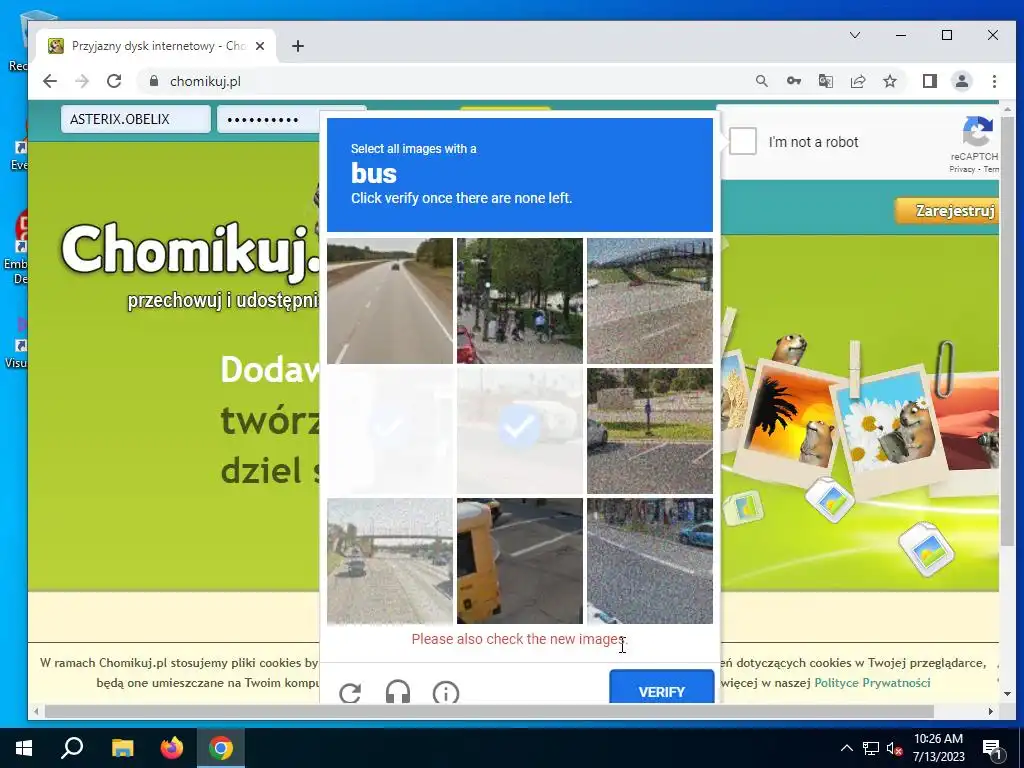Get a new captcha challenge with reload icon
Screen dimensions: 1024x768
[351, 692]
